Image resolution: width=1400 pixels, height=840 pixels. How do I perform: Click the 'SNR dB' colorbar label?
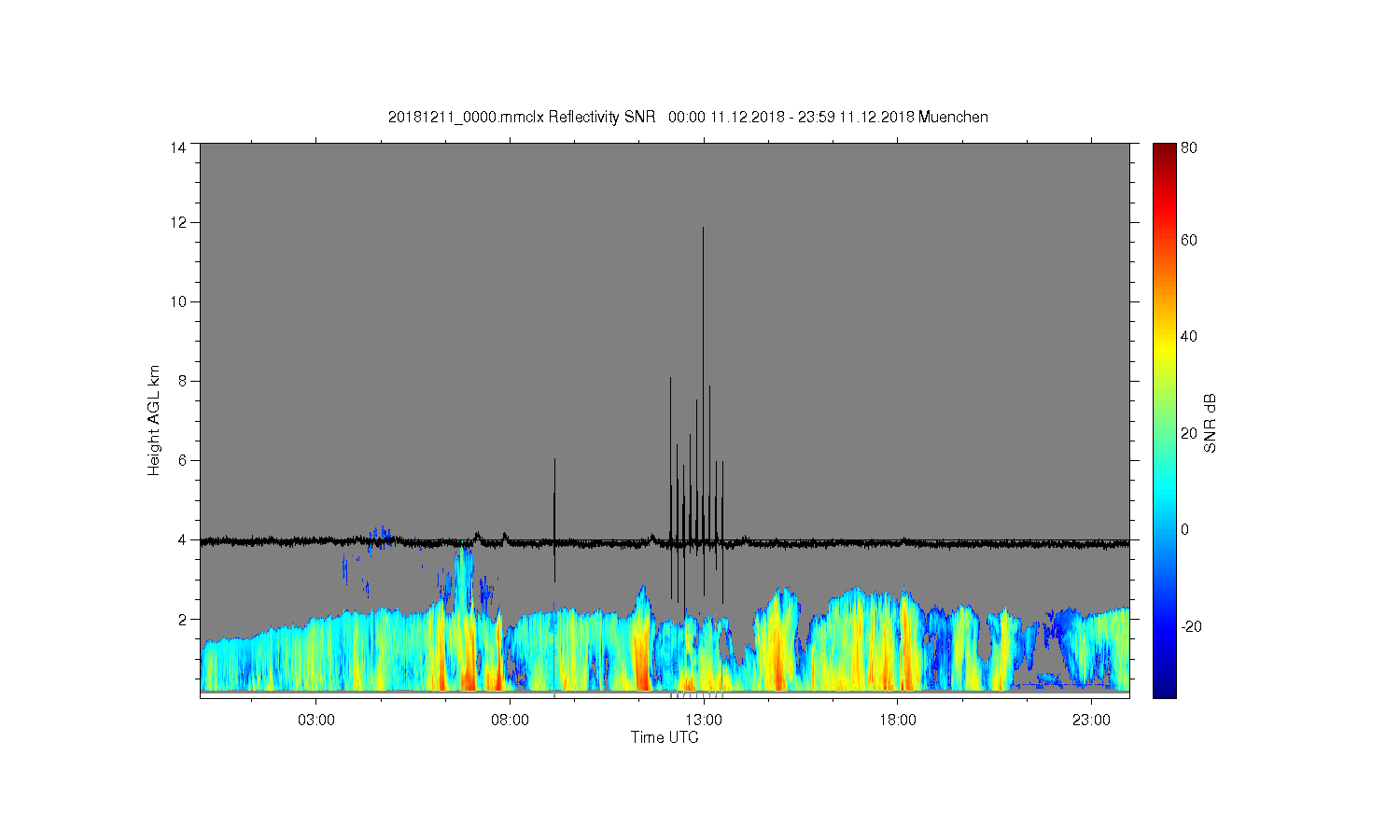click(x=1210, y=423)
